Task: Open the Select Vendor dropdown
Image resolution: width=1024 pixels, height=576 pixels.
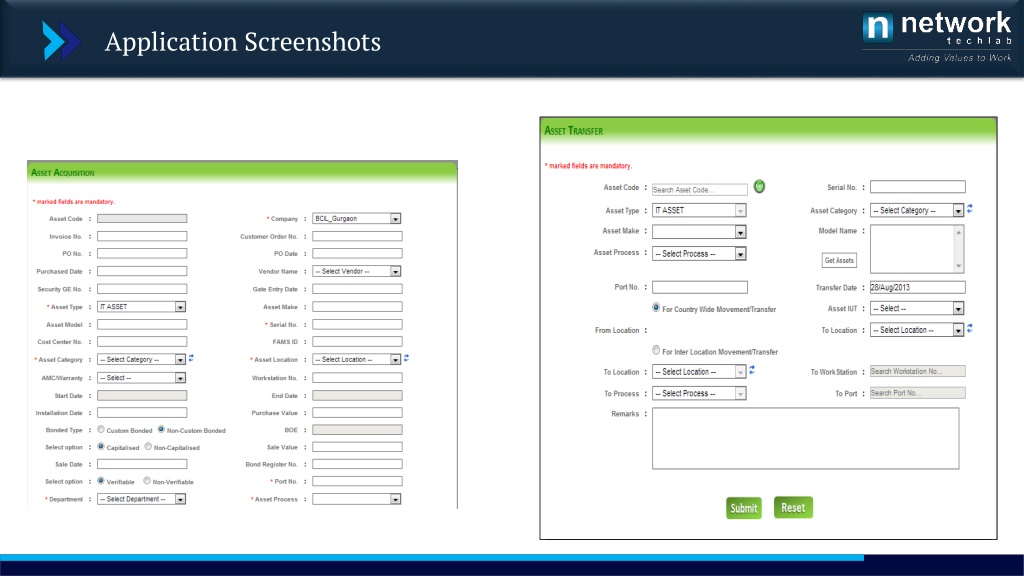Action: (357, 271)
